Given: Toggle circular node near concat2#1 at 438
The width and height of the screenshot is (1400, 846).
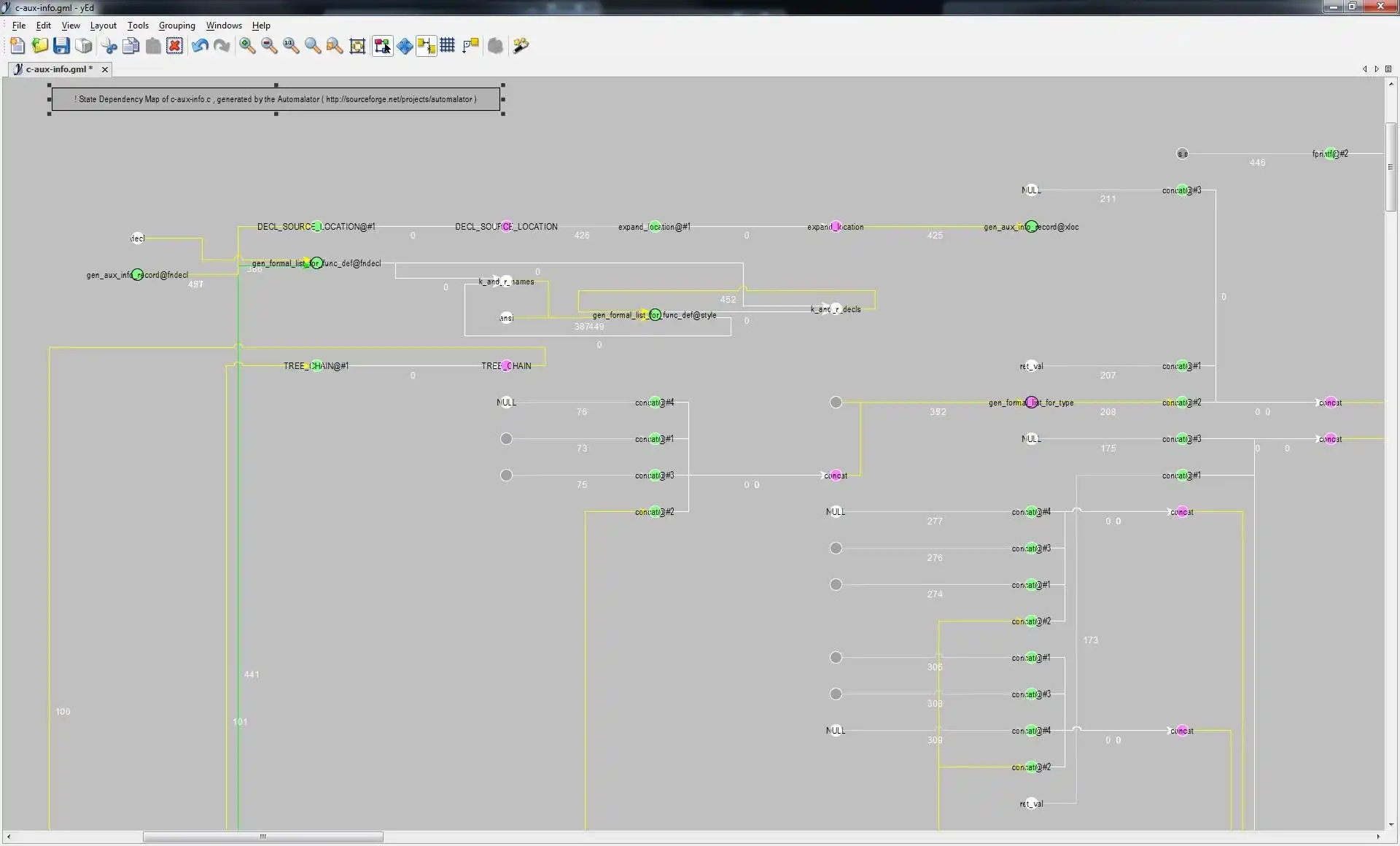Looking at the screenshot, I should tap(506, 438).
